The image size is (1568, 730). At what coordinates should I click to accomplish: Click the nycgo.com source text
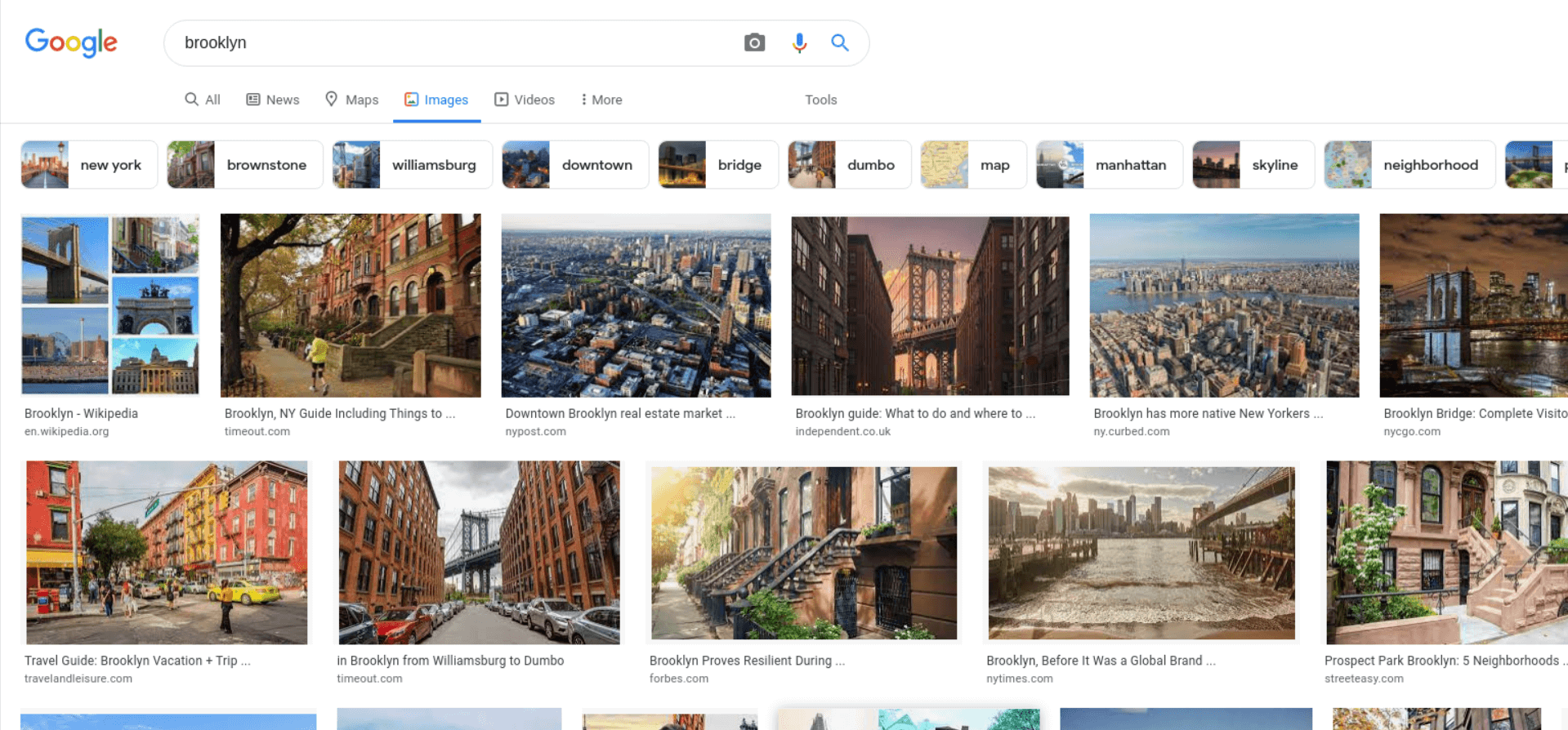pyautogui.click(x=1411, y=431)
